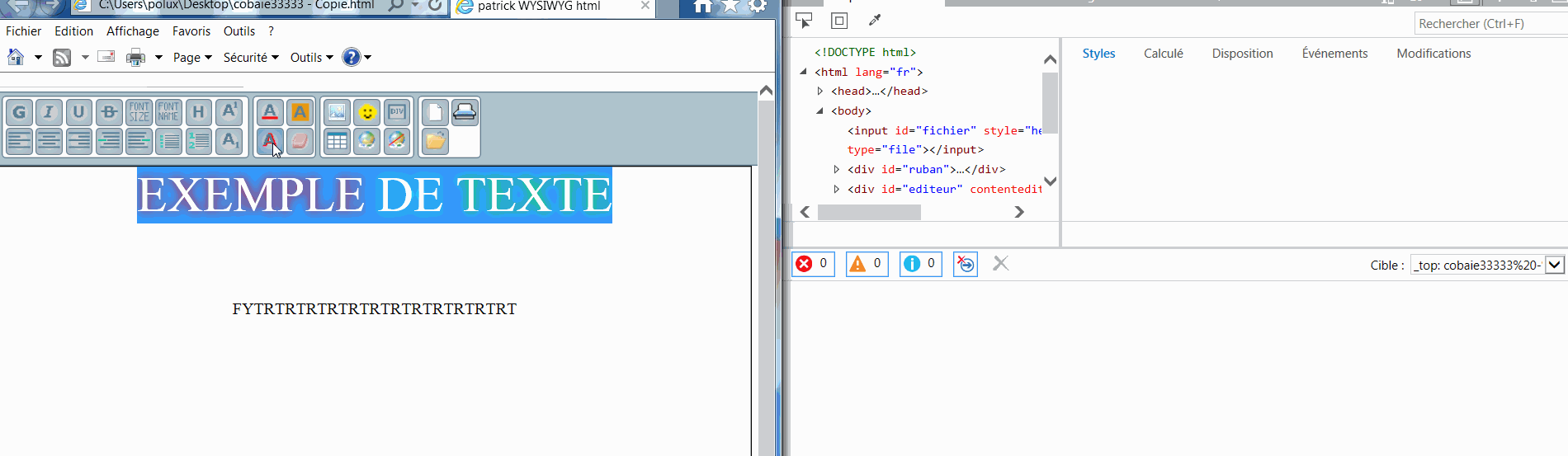Align text to the right
The width and height of the screenshot is (1568, 456).
pyautogui.click(x=78, y=141)
